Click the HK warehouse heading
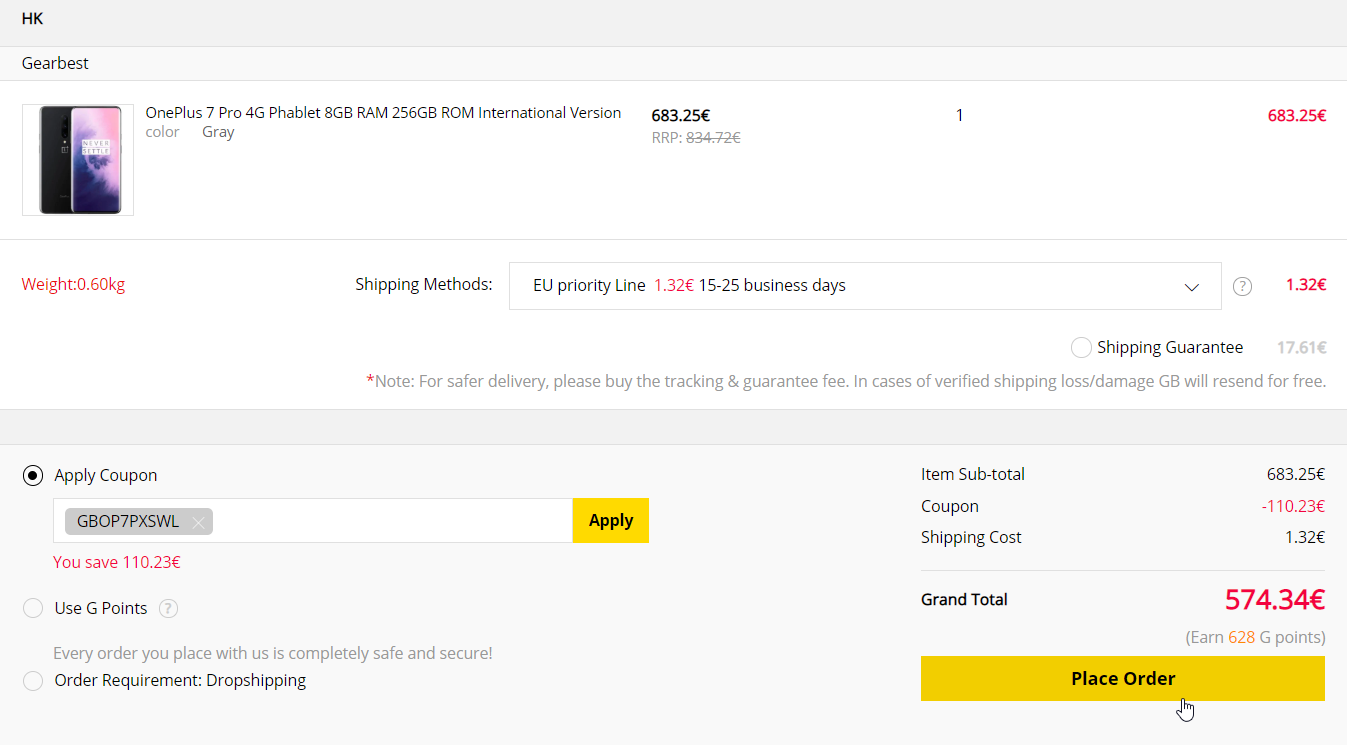Viewport: 1347px width, 745px height. pyautogui.click(x=32, y=19)
